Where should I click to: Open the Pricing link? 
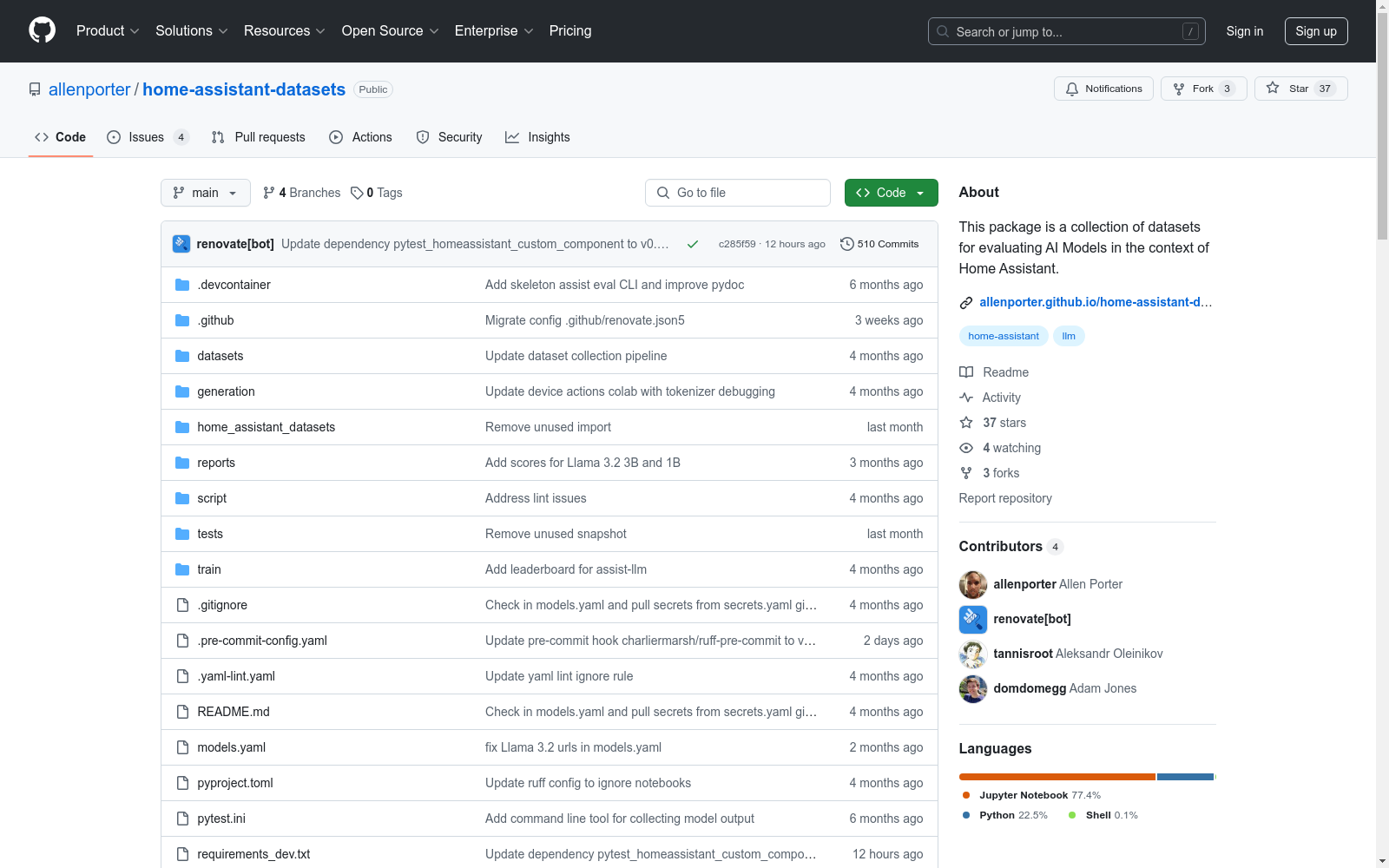pyautogui.click(x=570, y=30)
